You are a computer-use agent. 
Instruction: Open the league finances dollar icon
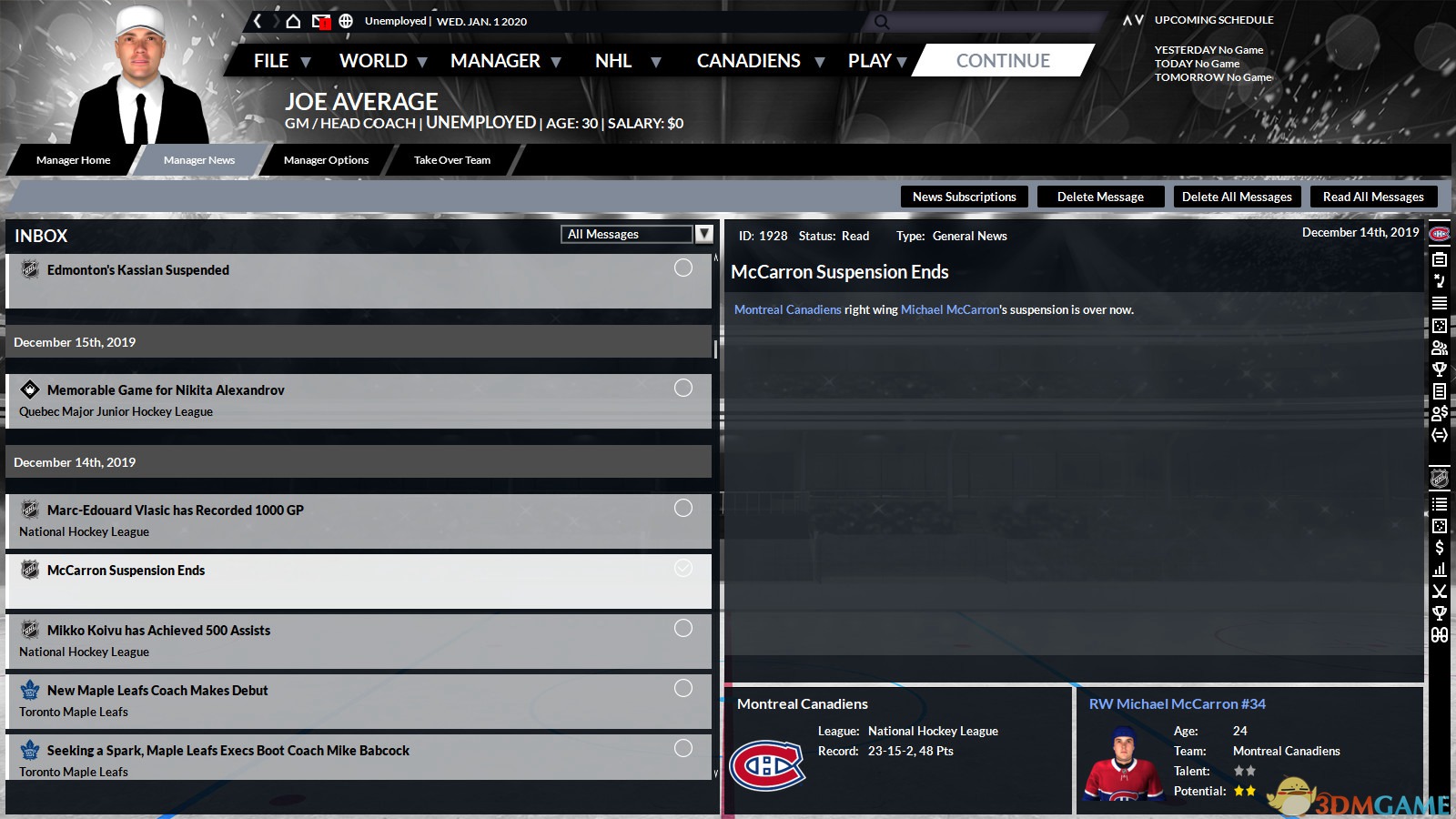point(1440,548)
